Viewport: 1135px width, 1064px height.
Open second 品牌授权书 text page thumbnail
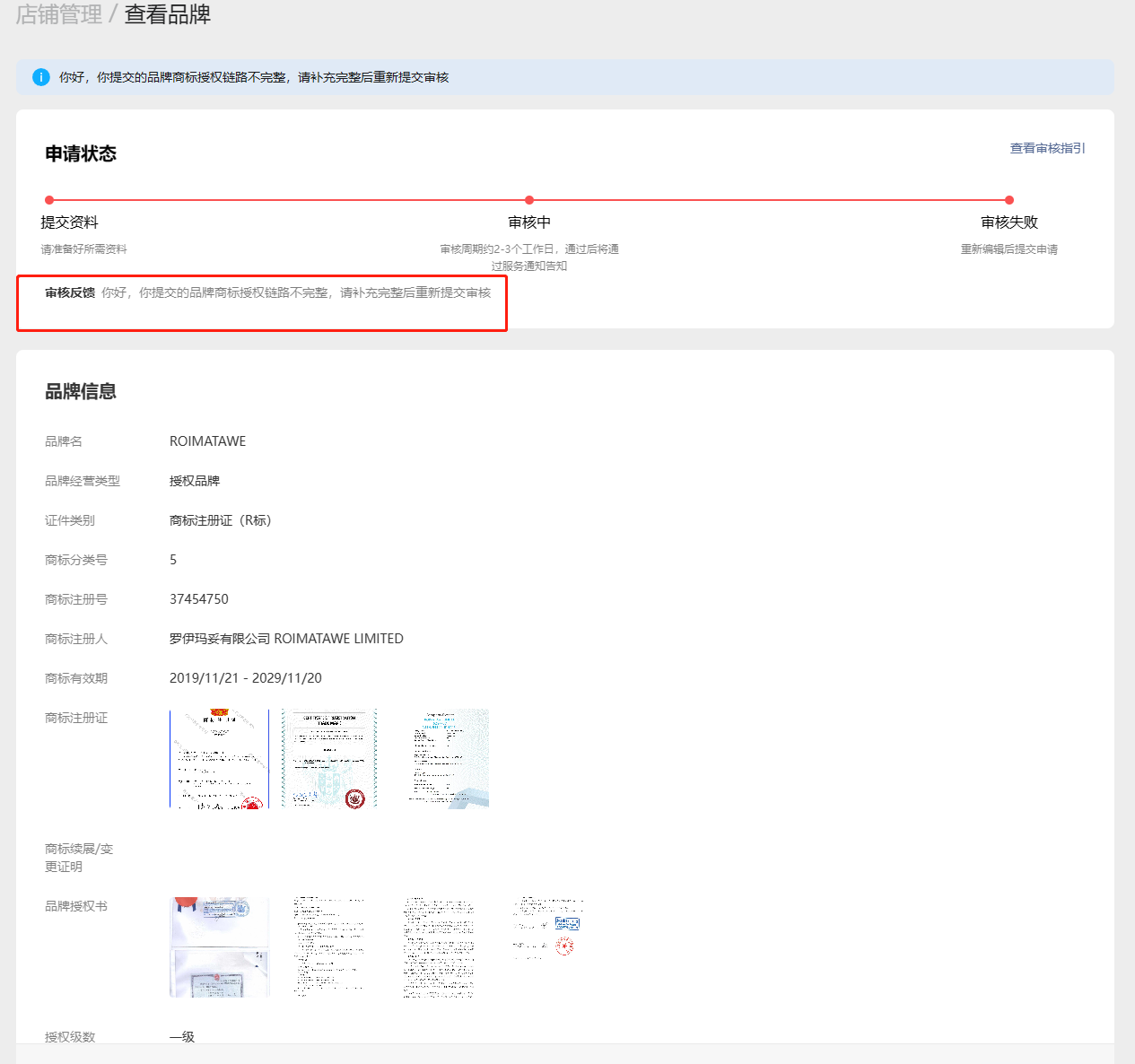[x=329, y=947]
